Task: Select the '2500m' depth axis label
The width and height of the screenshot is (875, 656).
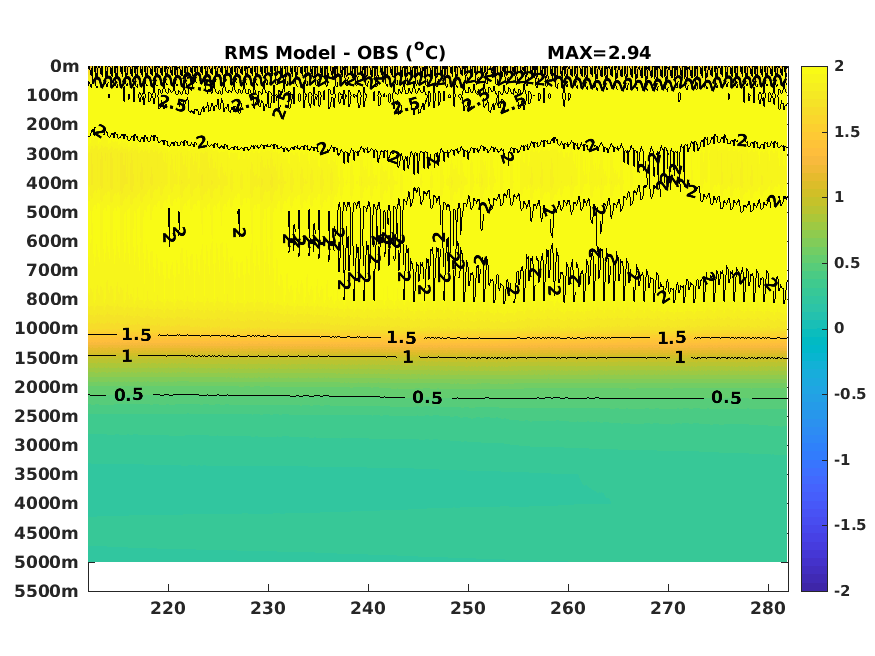Action: [47, 416]
